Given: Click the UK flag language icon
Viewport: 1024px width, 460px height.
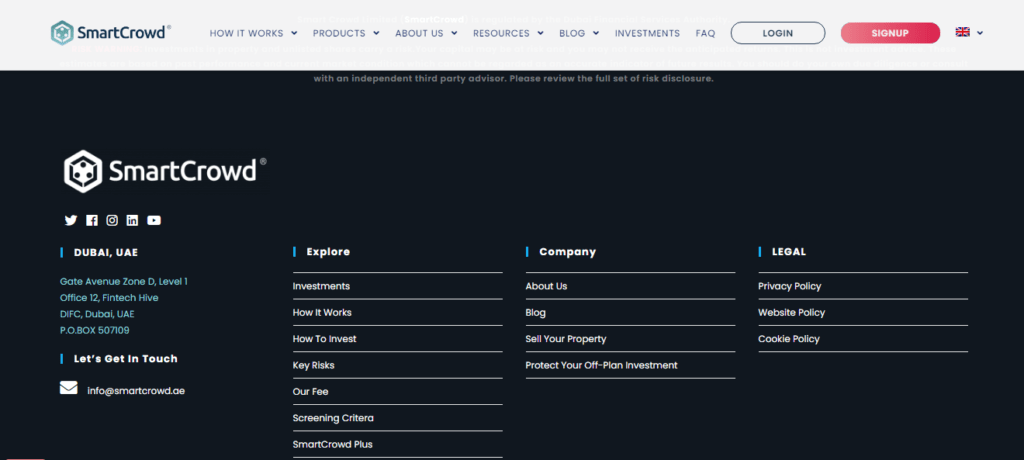Looking at the screenshot, I should pos(963,32).
